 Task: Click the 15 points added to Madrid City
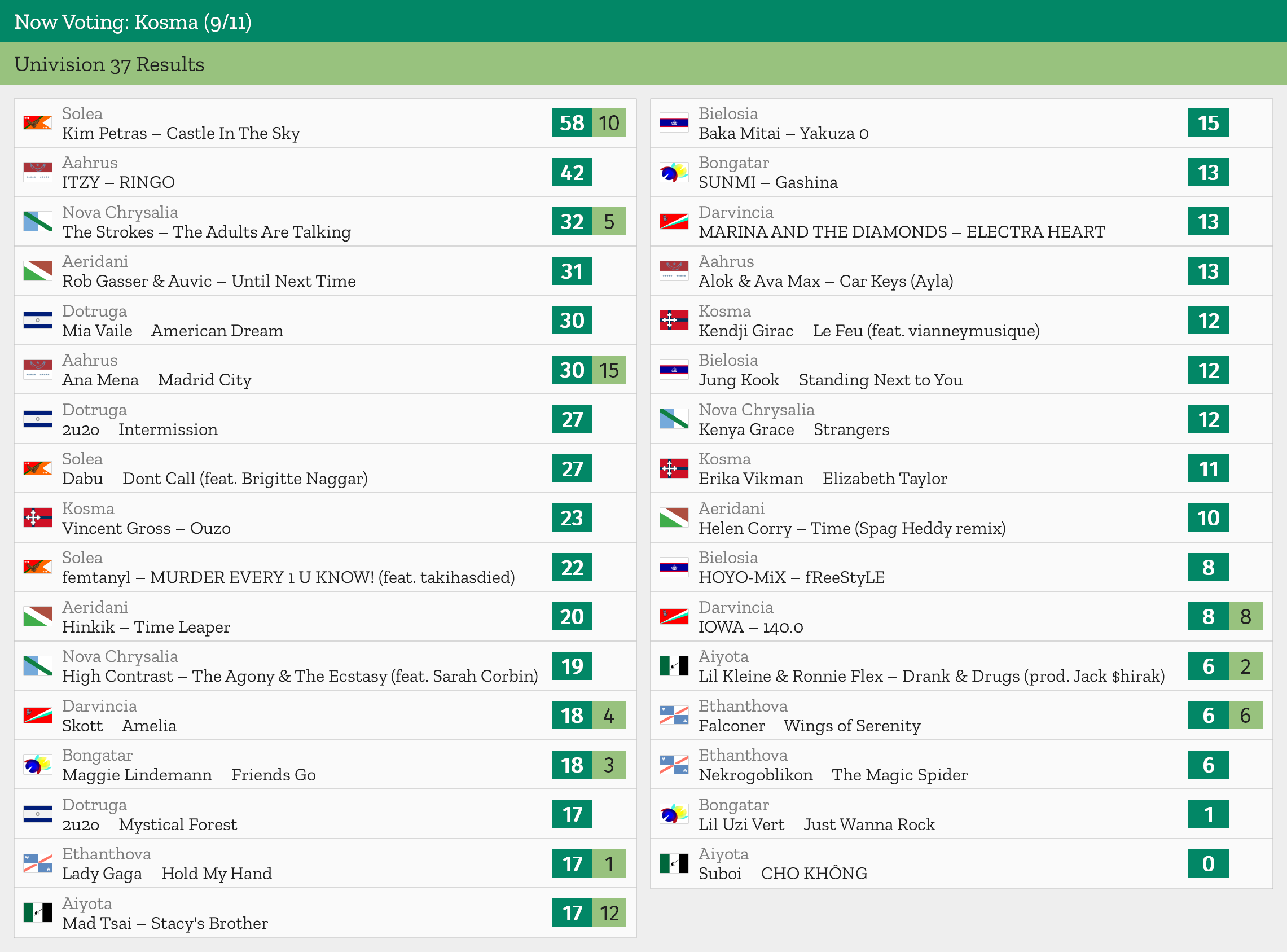tap(609, 370)
